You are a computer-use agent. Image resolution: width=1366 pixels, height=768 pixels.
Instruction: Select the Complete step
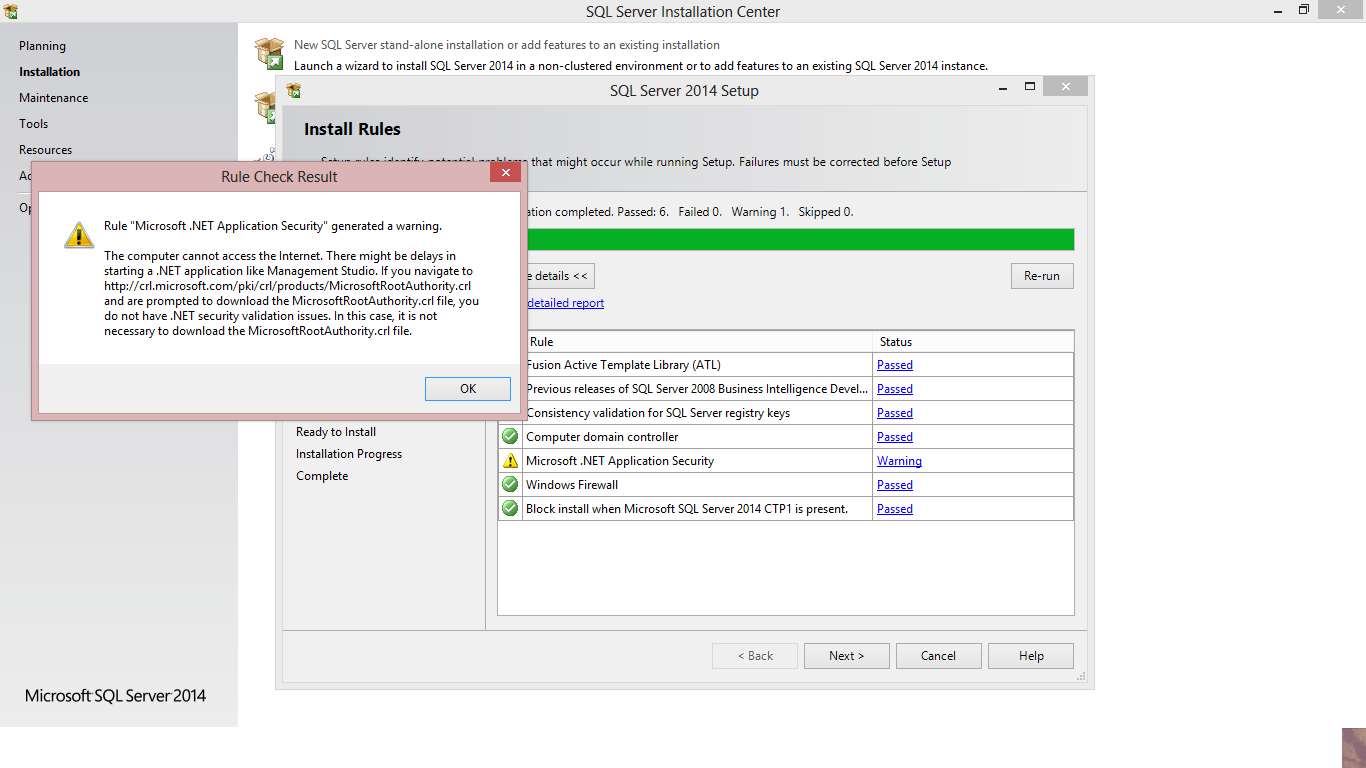click(x=322, y=476)
